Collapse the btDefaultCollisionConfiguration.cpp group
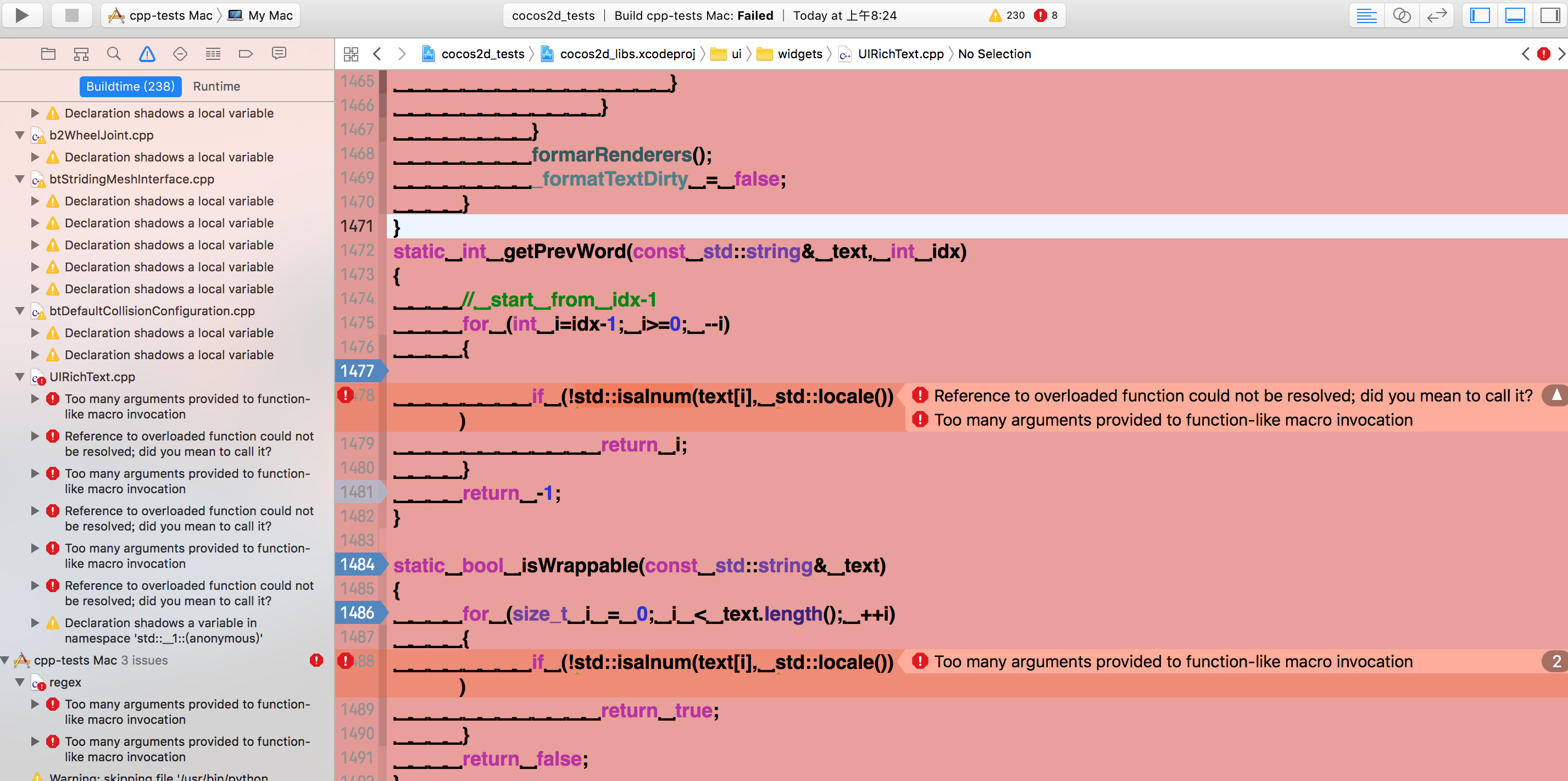The image size is (1568, 781). click(19, 311)
